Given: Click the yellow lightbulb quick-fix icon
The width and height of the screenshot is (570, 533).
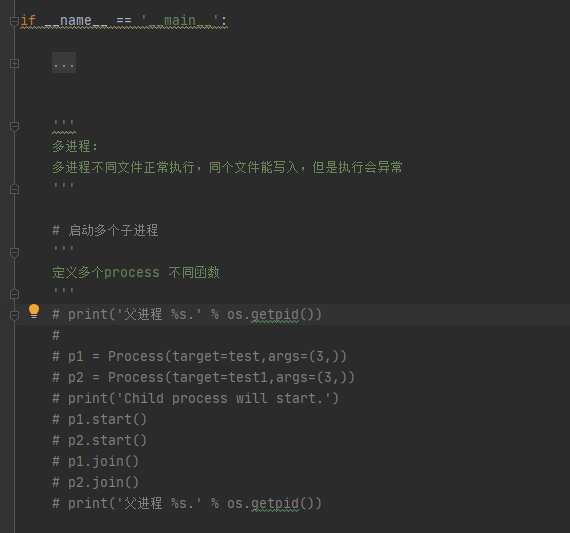Looking at the screenshot, I should point(34,311).
